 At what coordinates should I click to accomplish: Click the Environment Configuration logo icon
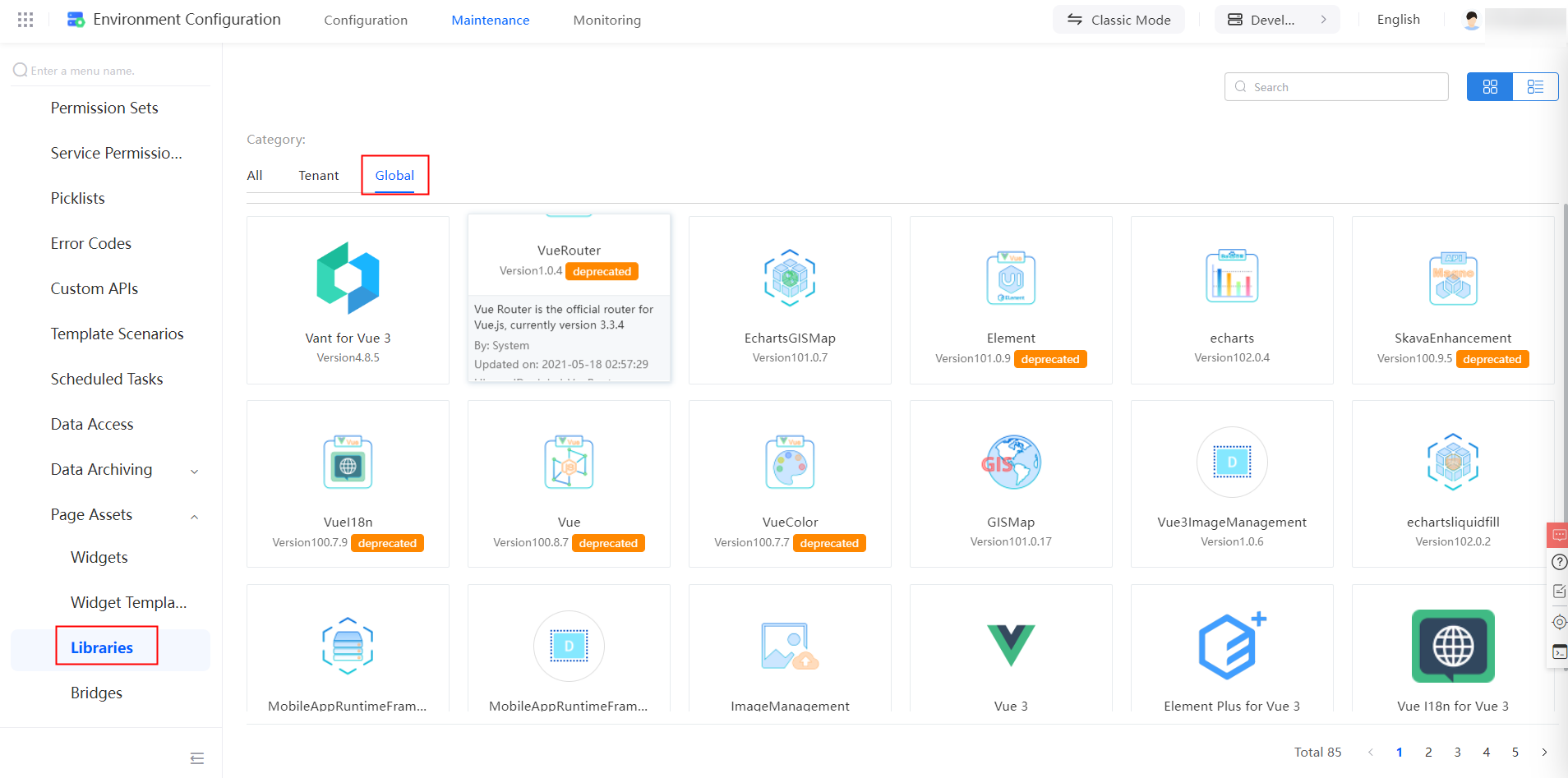tap(76, 20)
